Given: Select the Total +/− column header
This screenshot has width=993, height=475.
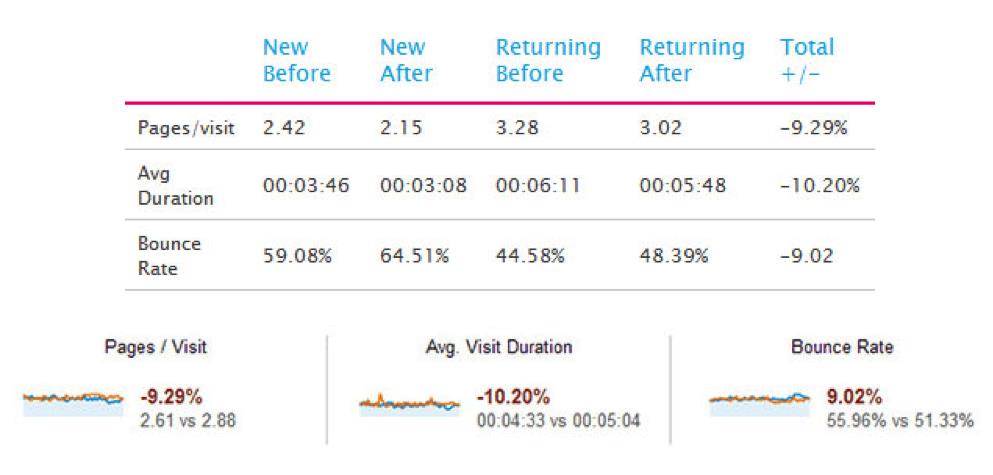Looking at the screenshot, I should coord(807,61).
